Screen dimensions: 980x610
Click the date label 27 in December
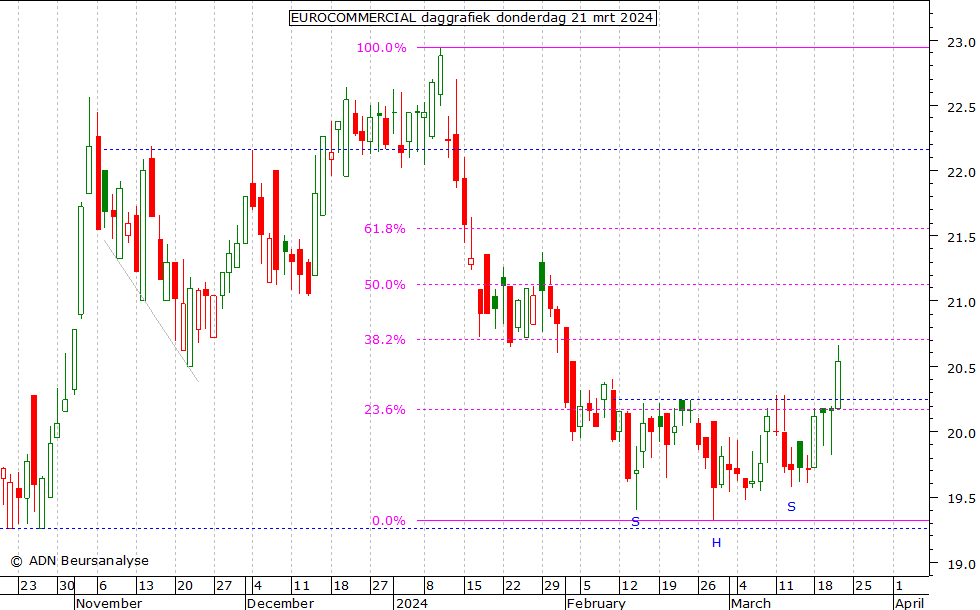[x=379, y=586]
